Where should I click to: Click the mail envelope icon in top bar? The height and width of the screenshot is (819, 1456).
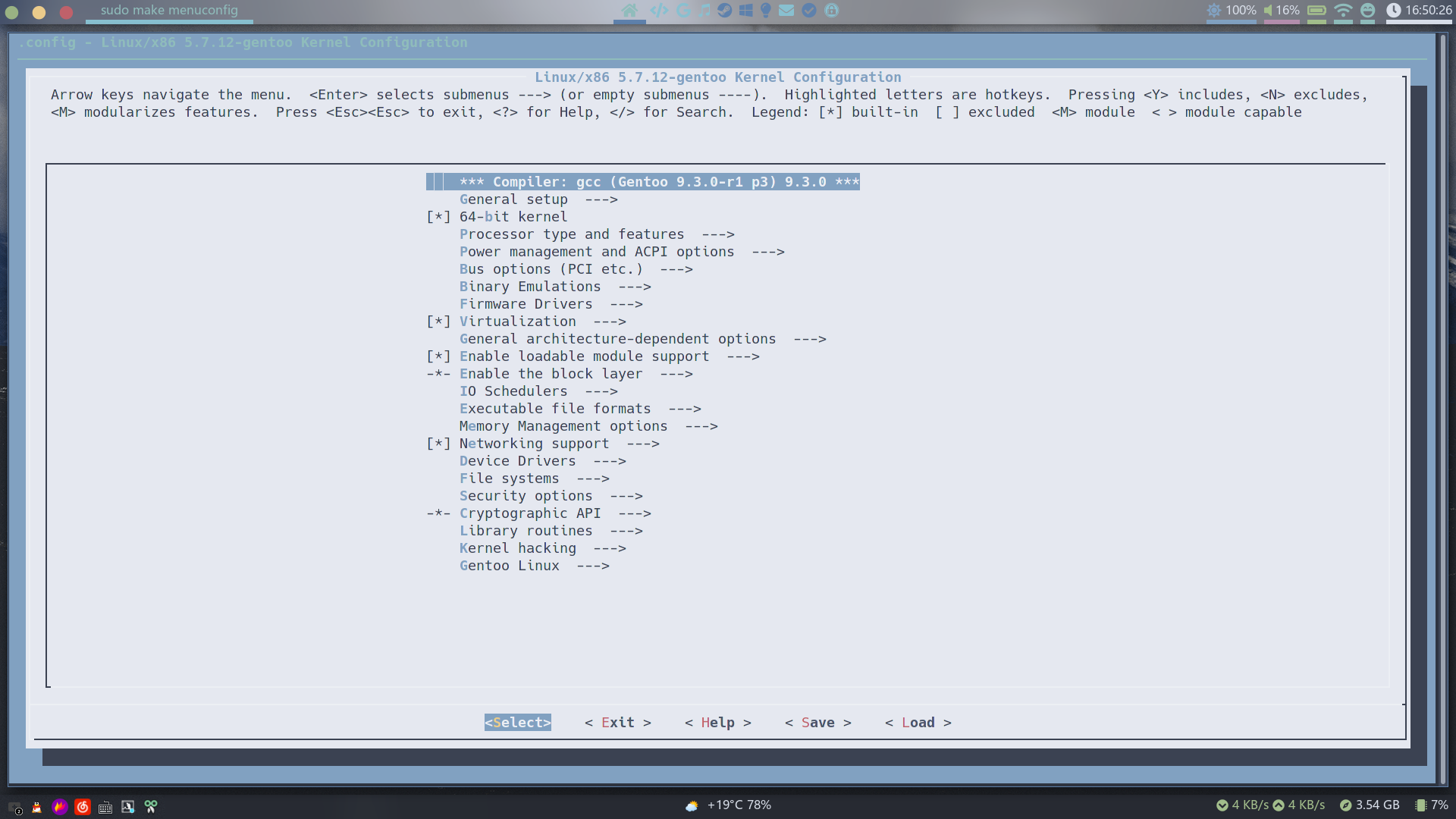[x=786, y=11]
